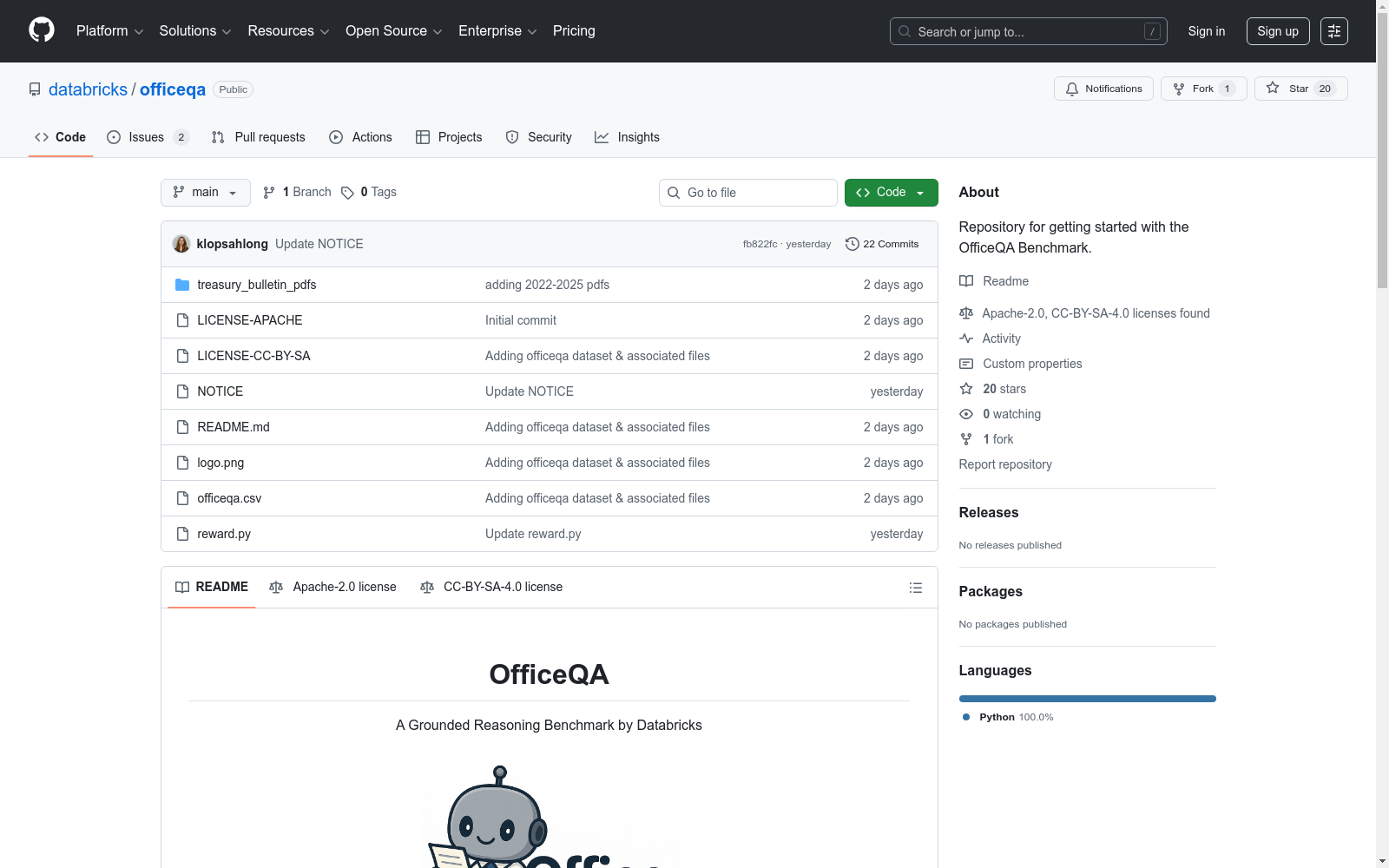
Task: Open the databricks owner link
Action: [88, 89]
